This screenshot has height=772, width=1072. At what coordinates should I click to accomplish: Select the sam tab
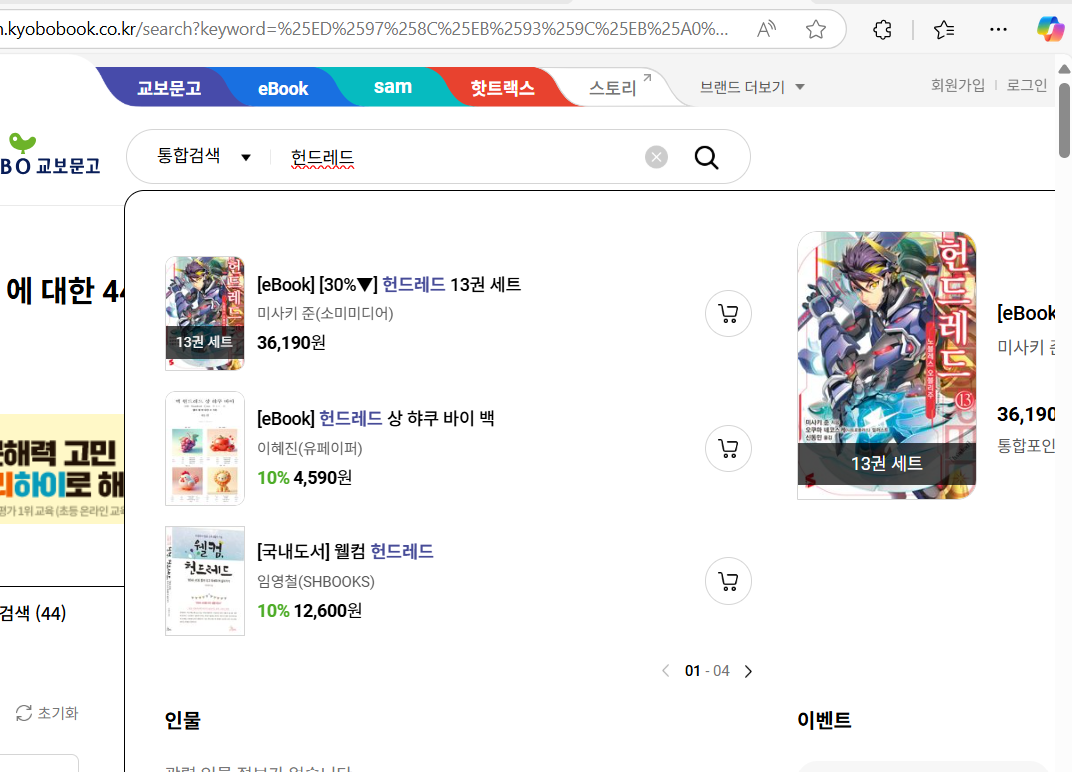click(392, 87)
